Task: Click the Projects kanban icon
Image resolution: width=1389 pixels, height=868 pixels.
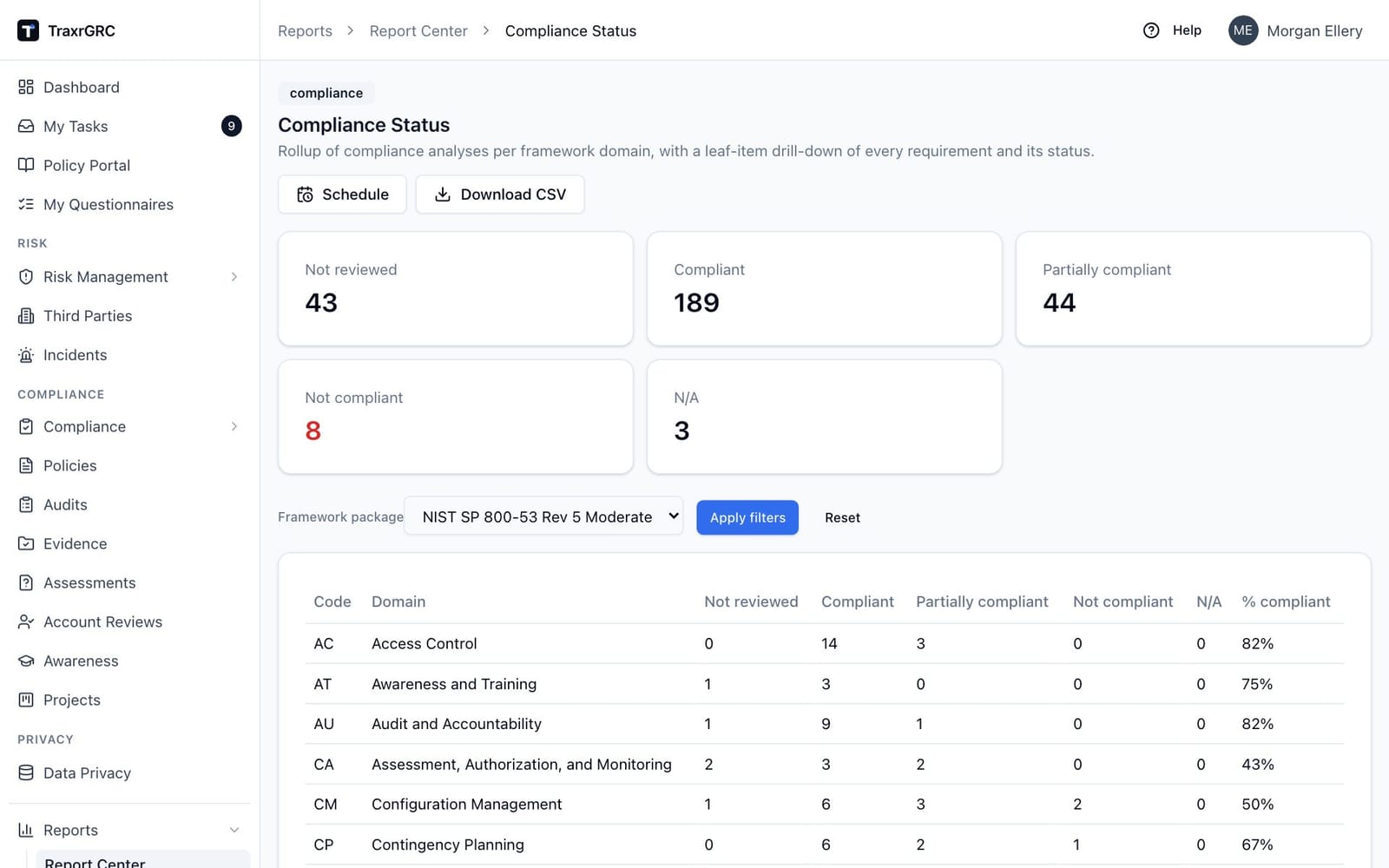Action: click(26, 700)
